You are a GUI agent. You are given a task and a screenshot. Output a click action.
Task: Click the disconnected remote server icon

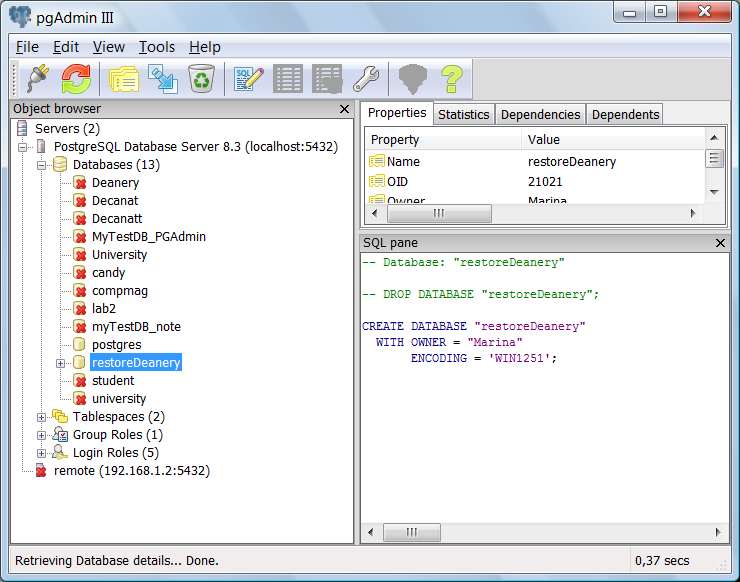pyautogui.click(x=41, y=471)
